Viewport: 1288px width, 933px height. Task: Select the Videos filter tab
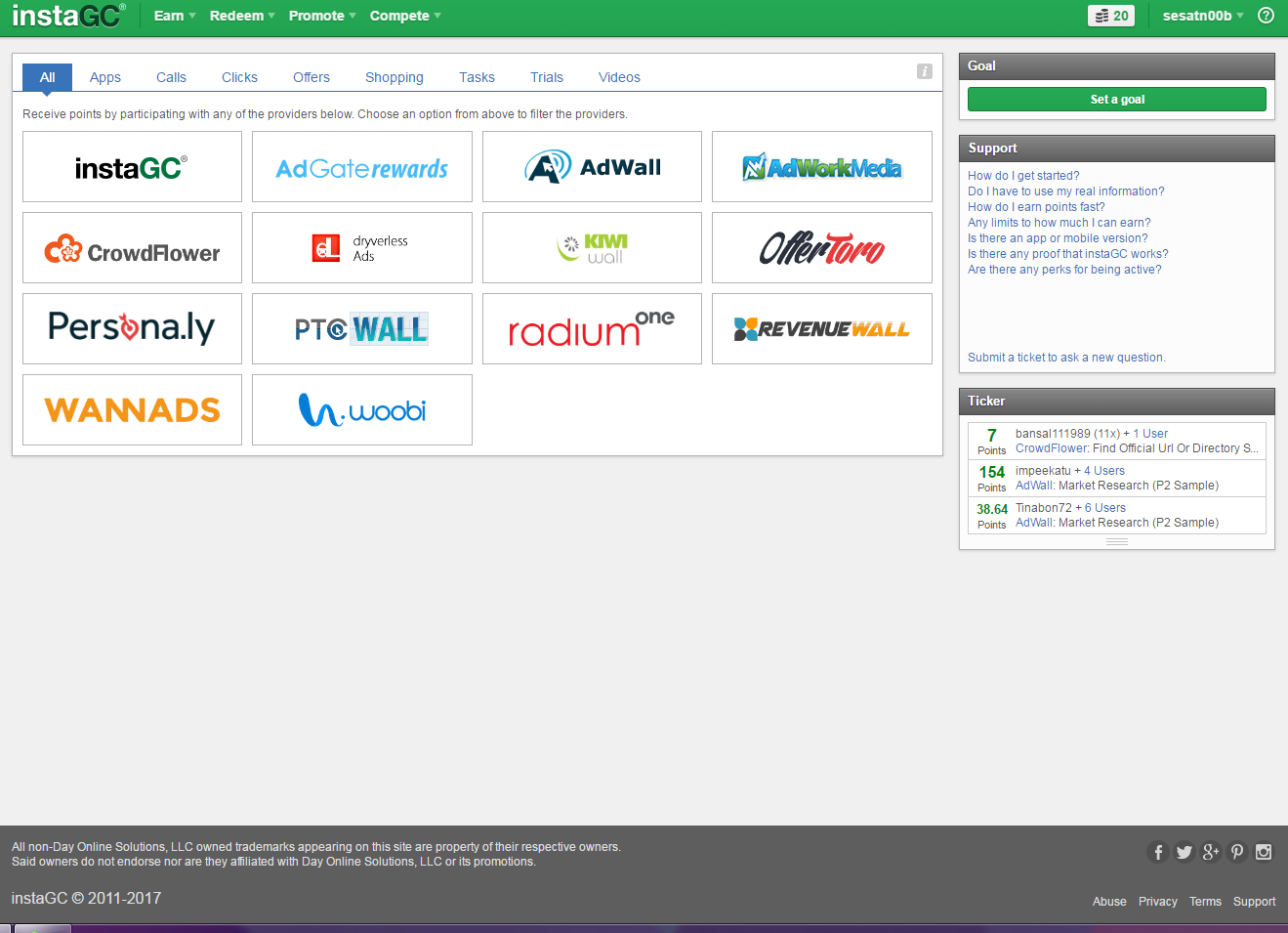(x=619, y=77)
